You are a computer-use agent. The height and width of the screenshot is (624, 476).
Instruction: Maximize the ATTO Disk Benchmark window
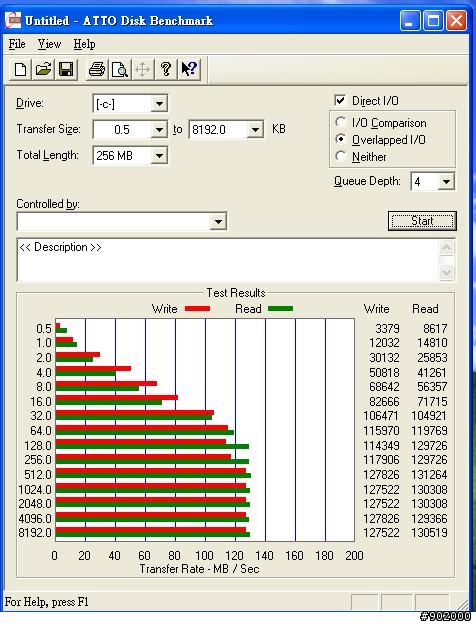(x=433, y=21)
